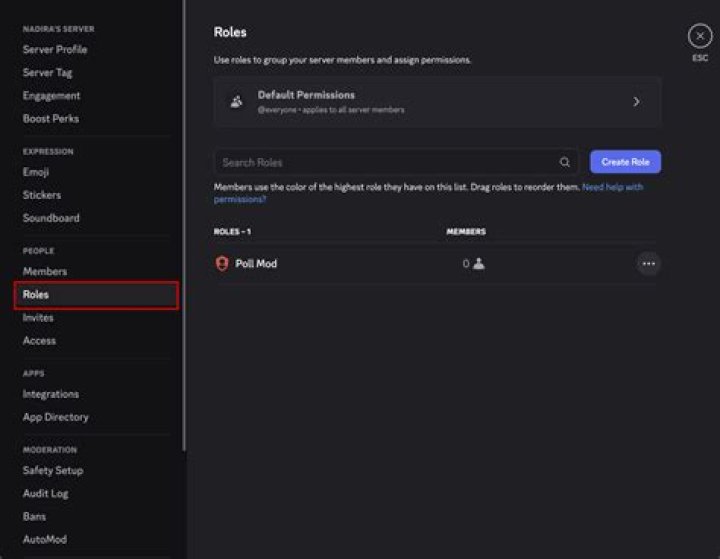Image resolution: width=720 pixels, height=559 pixels.
Task: Open Server Profile settings
Action: 55,49
